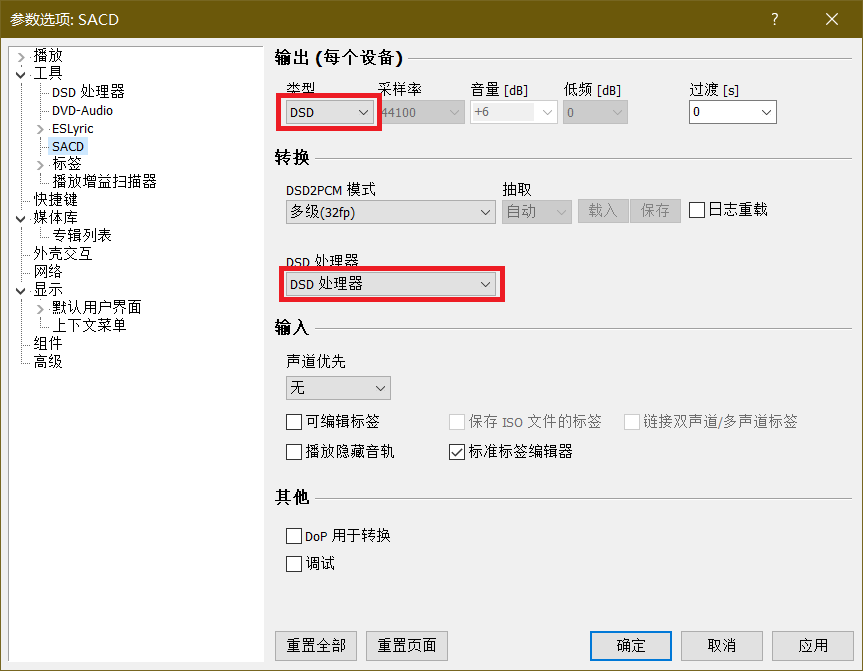
Task: Enable DoP 用于转换 checkbox
Action: click(294, 536)
